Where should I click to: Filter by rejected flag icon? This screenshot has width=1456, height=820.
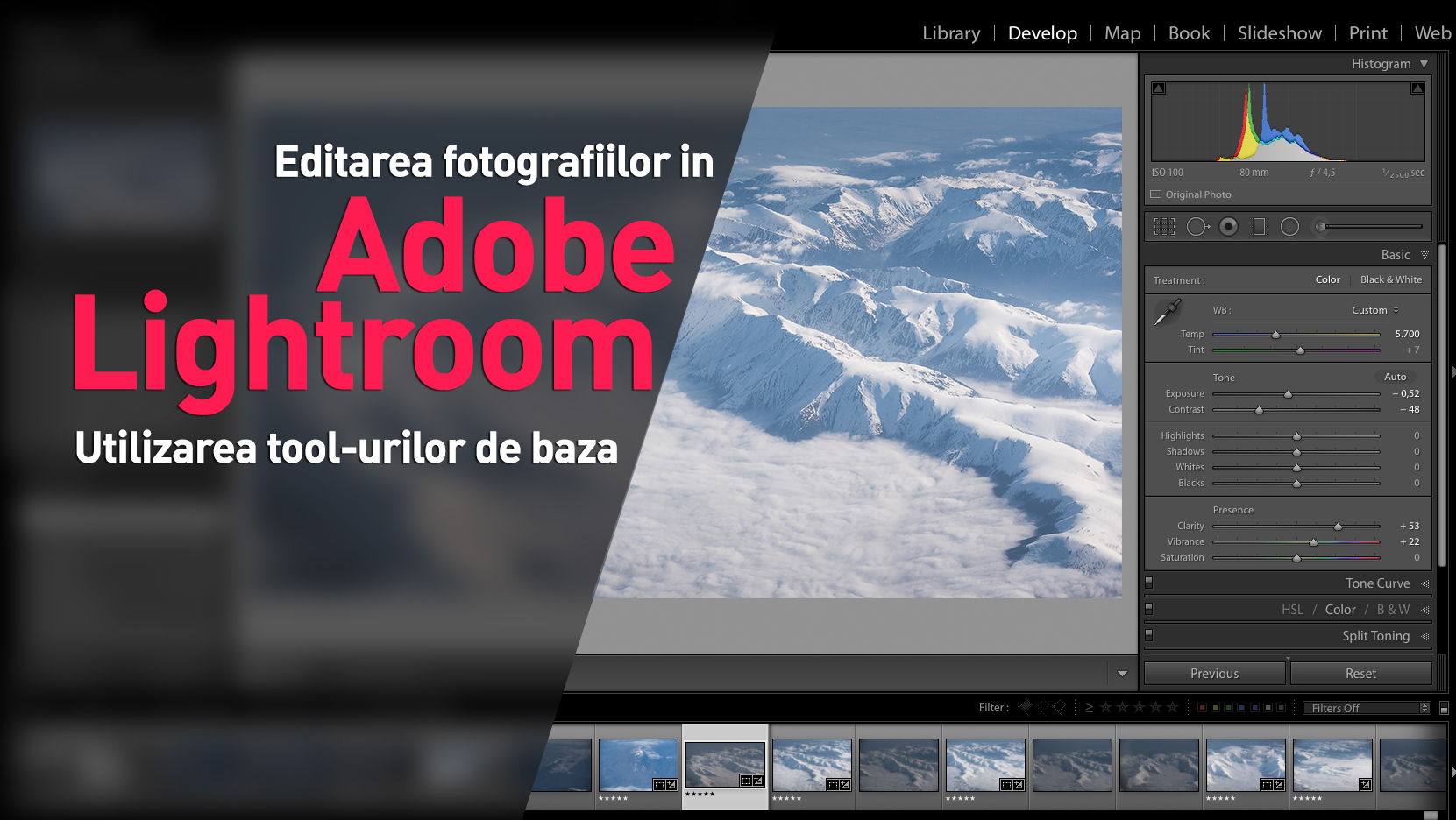tap(1059, 707)
